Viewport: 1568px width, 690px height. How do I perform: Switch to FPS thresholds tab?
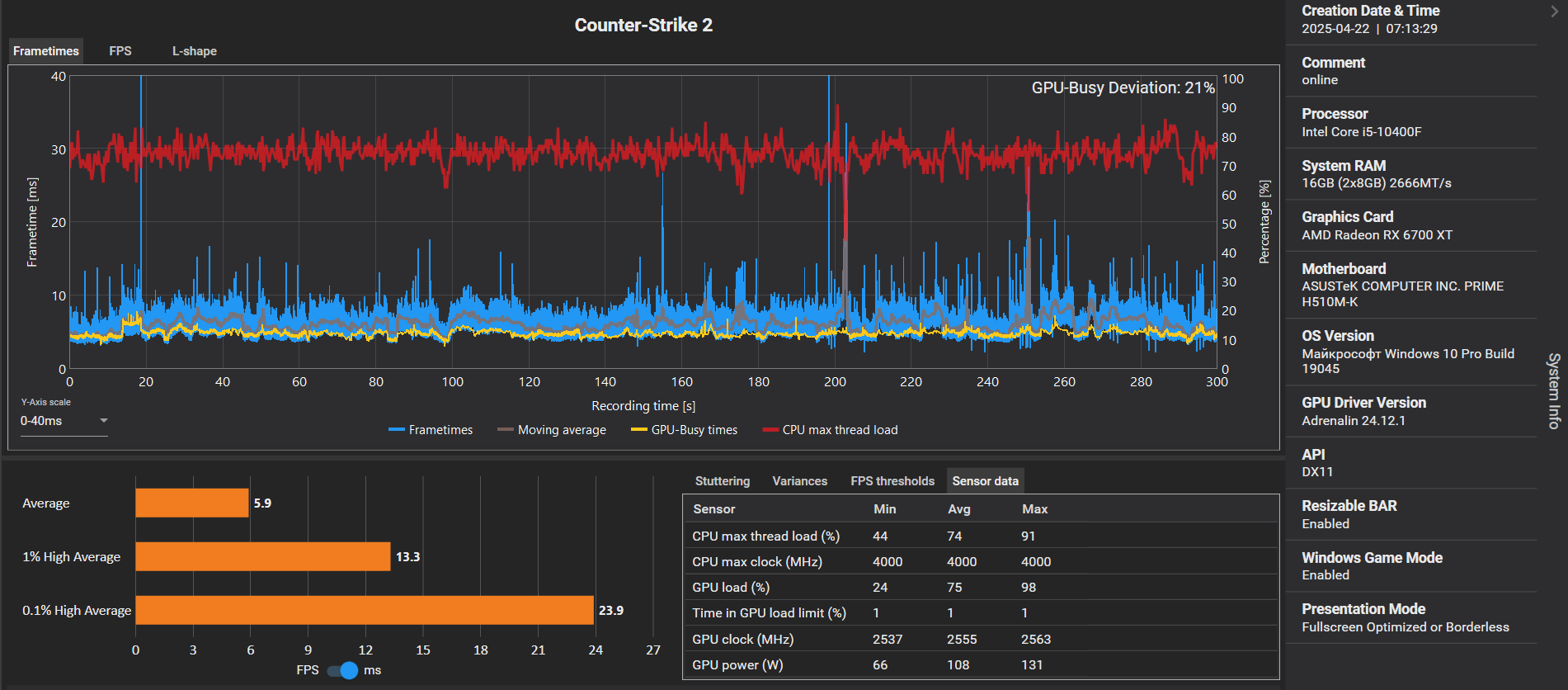point(892,481)
